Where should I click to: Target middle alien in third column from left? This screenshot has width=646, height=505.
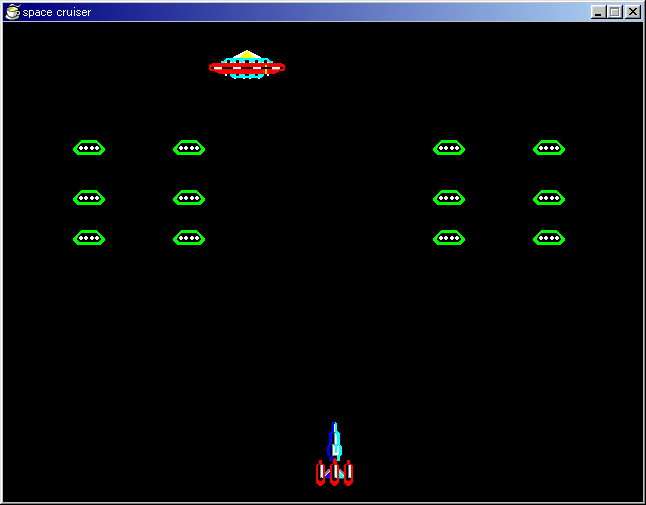tap(449, 198)
